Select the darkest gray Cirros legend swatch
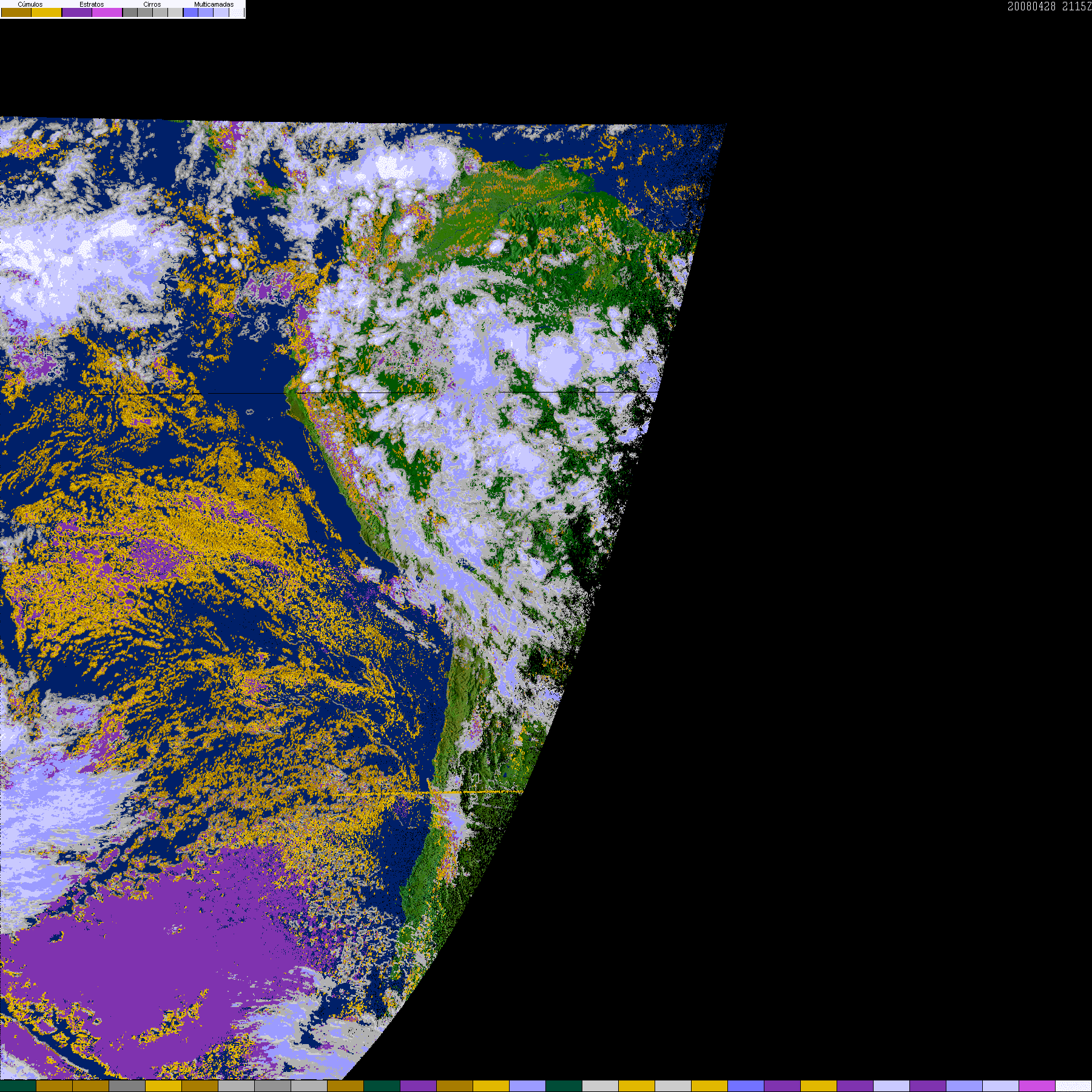Image resolution: width=1092 pixels, height=1092 pixels. [x=130, y=12]
